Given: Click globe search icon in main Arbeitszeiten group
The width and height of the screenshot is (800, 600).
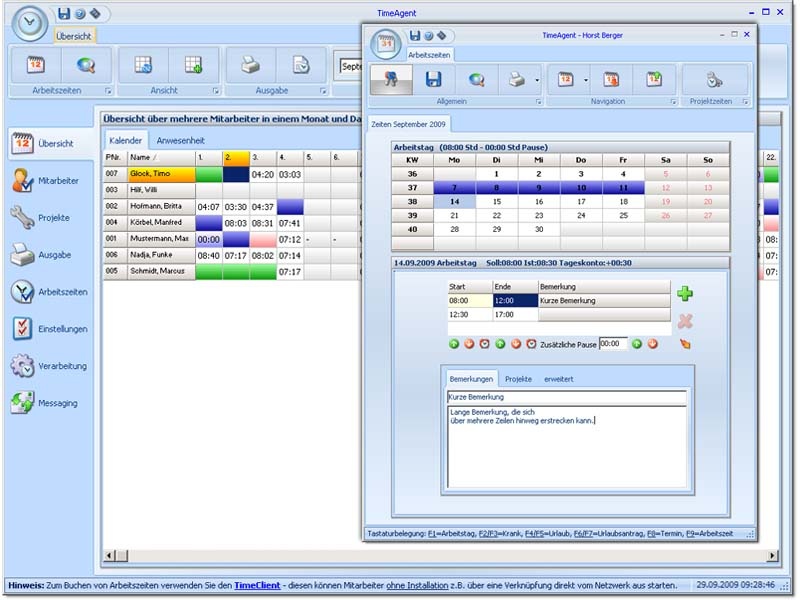Looking at the screenshot, I should pyautogui.click(x=86, y=65).
